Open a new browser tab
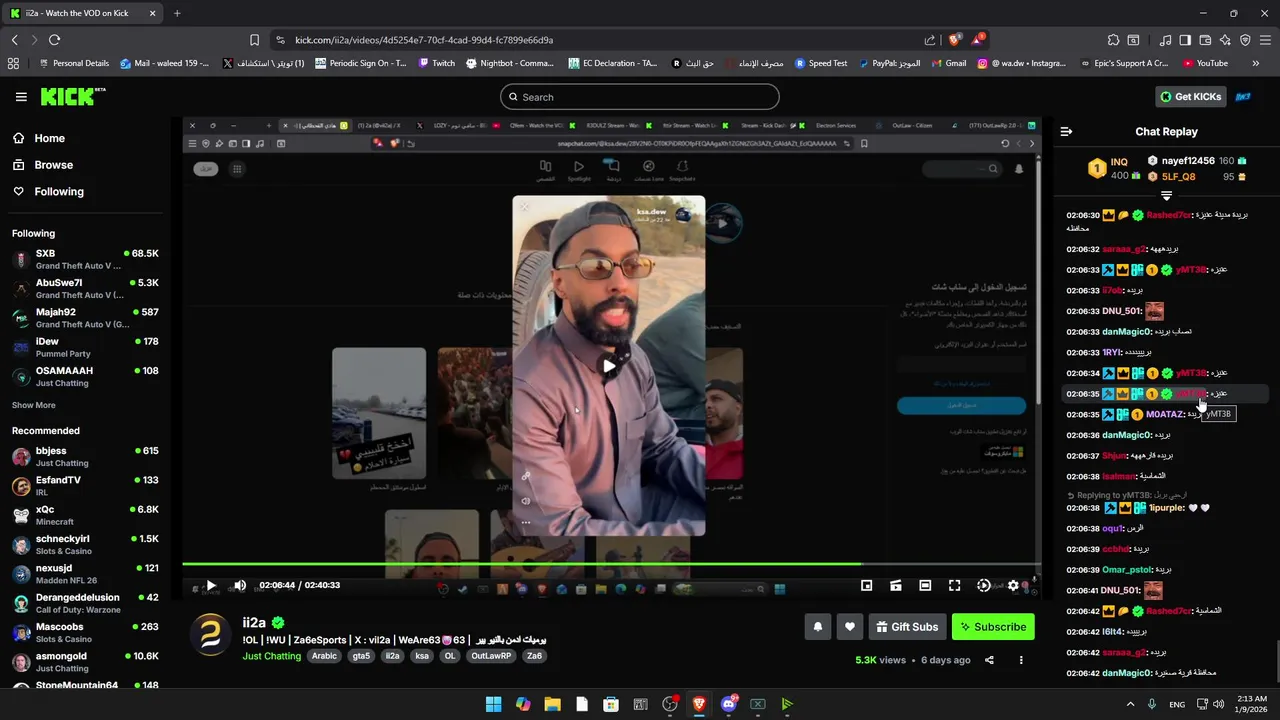This screenshot has height=720, width=1280. tap(177, 13)
